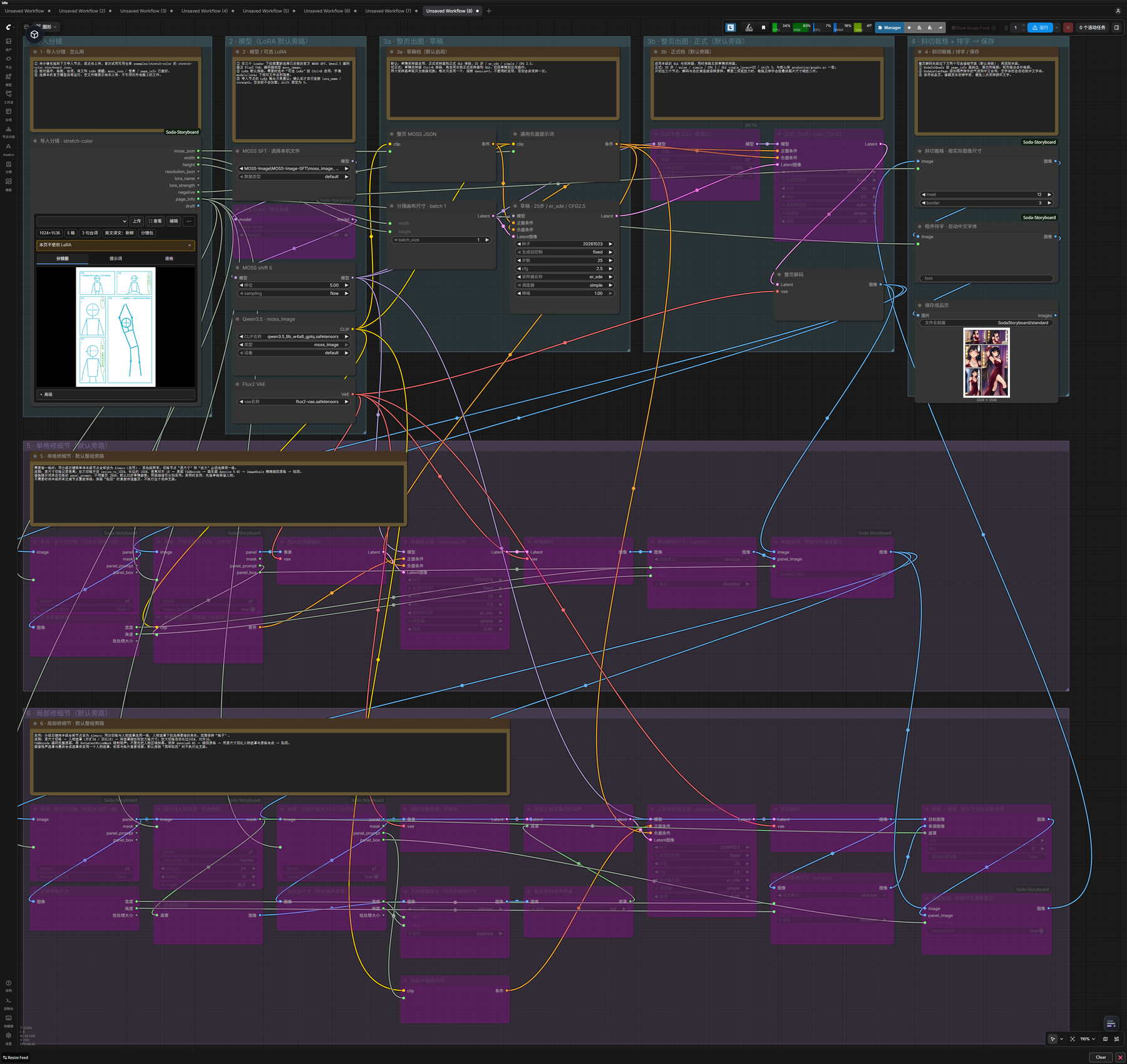Screen dimensions: 1127x1064
Task: Toggle link visibility icon in bottom-right toolbar
Action: point(1116,1039)
